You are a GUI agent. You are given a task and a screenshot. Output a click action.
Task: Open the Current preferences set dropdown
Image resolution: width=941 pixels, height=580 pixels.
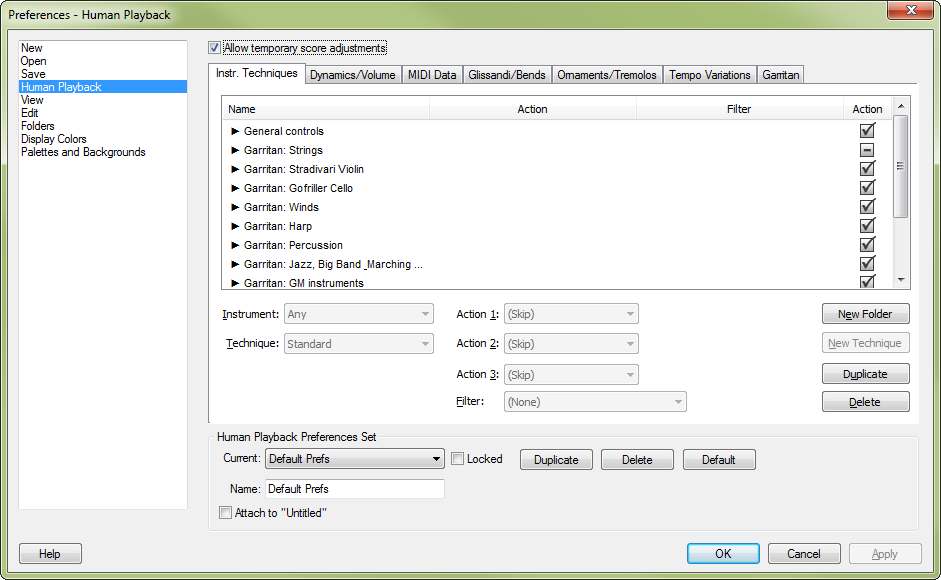coord(354,458)
